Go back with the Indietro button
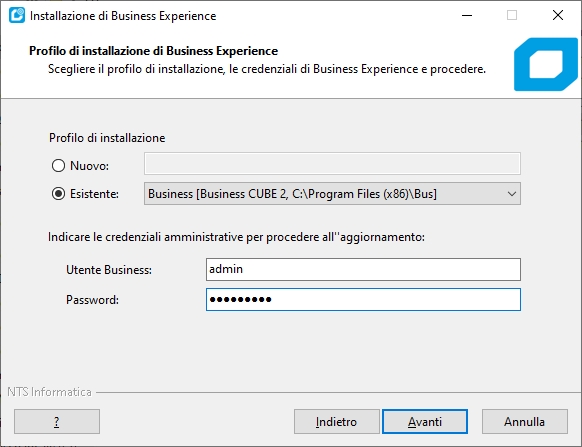 point(337,421)
